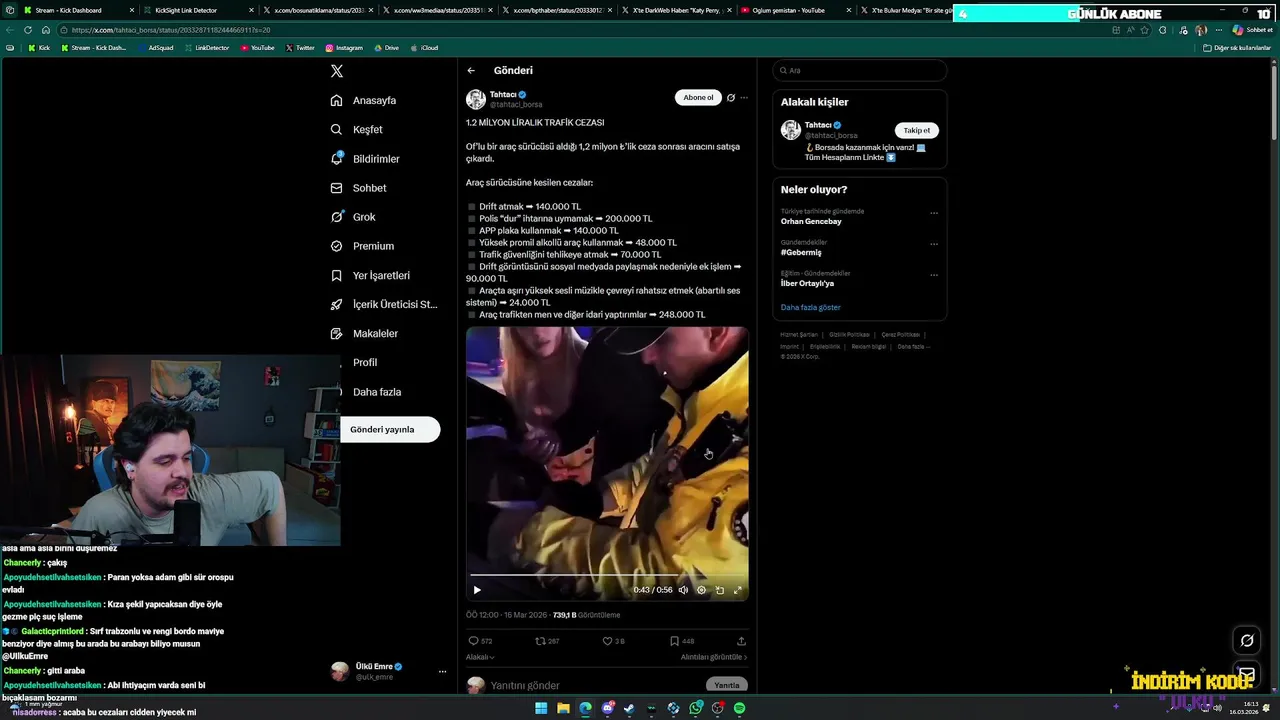Go to Anasayfa in sidebar
Image resolution: width=1280 pixels, height=720 pixels.
tap(364, 100)
